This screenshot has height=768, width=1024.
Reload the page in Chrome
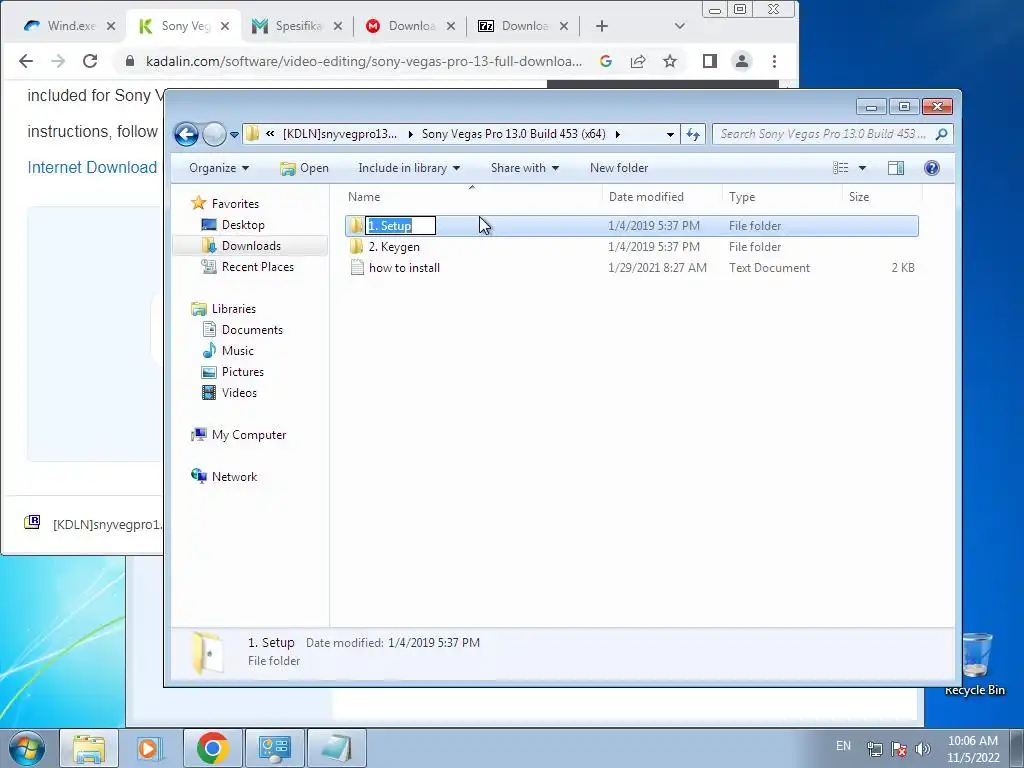(90, 61)
